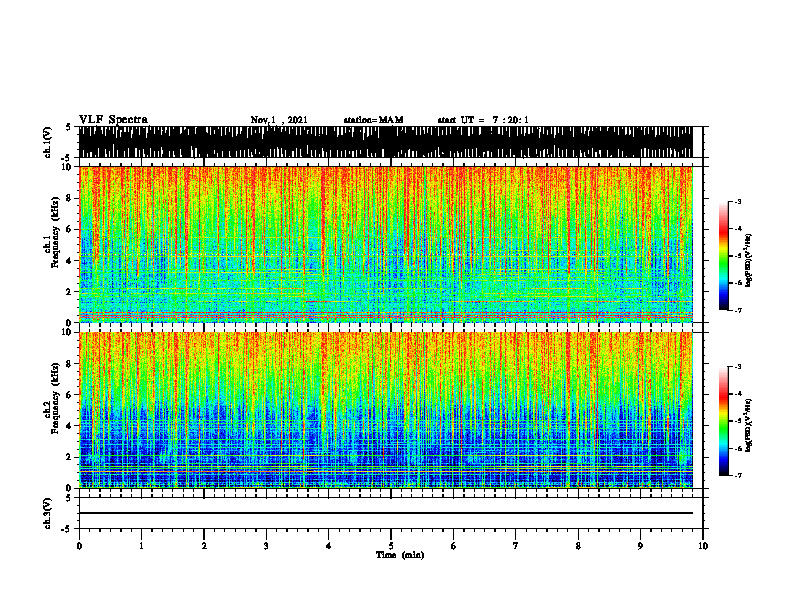This screenshot has width=792, height=612.
Task: Click the 'Time (min)' axis label
Action: [x=400, y=555]
